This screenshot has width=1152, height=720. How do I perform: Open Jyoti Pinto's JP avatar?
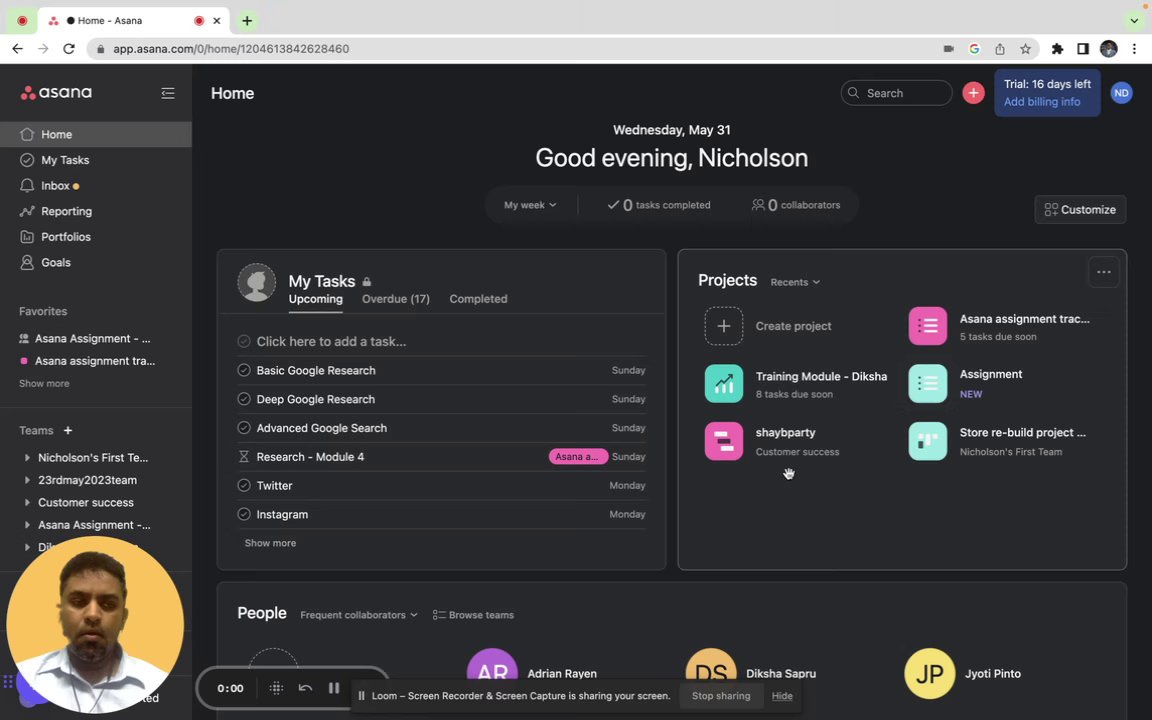929,673
